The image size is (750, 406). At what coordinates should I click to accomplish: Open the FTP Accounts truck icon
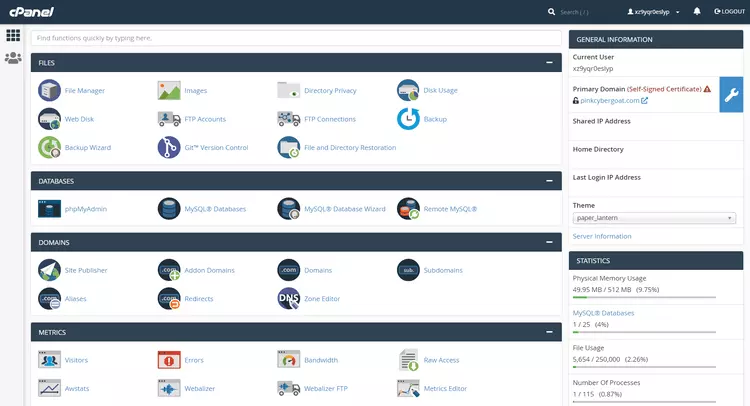pos(169,119)
